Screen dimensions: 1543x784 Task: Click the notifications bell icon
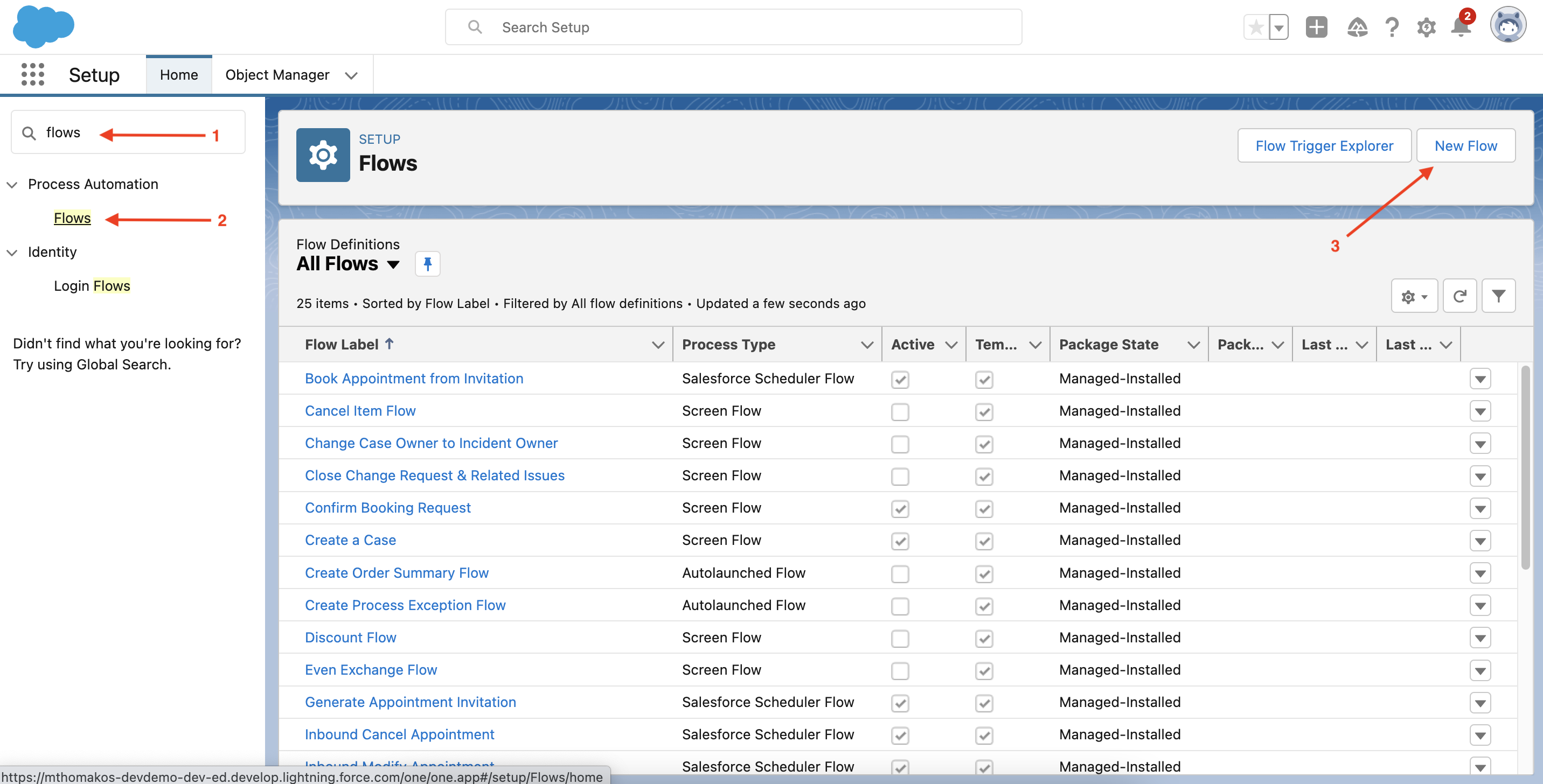pos(1461,27)
